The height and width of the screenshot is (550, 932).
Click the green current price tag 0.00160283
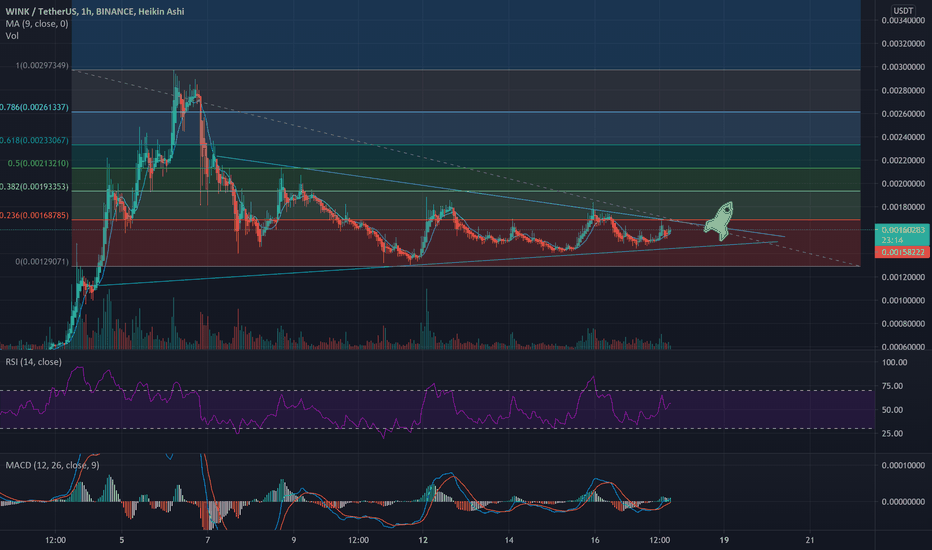[902, 230]
